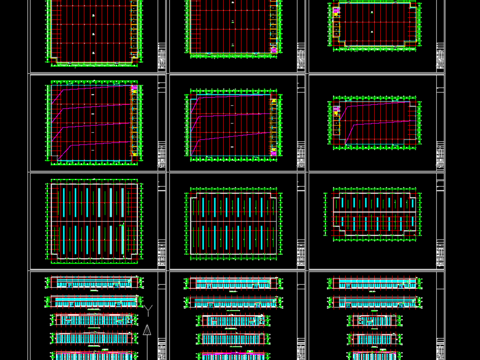Select title block strip of right roof plan sheet

pyautogui.click(x=440, y=221)
